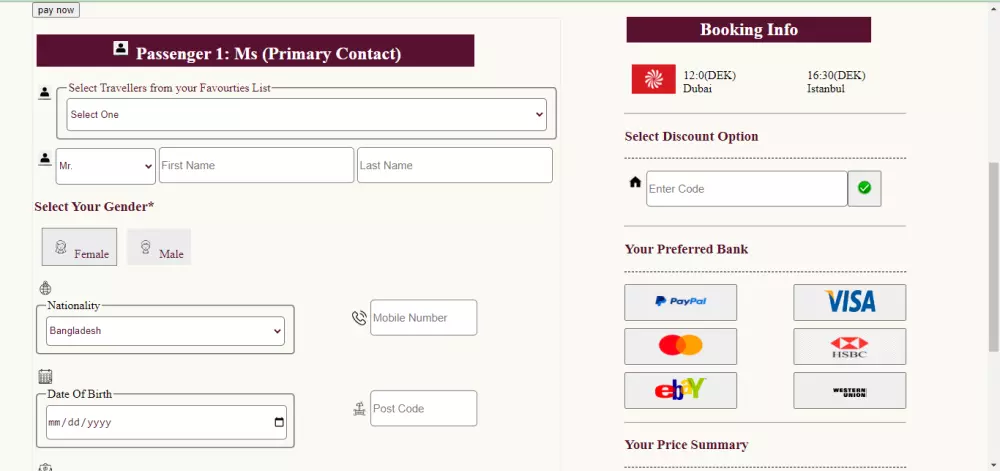The image size is (1000, 471).
Task: Expand the Nationality dropdown
Action: point(165,331)
